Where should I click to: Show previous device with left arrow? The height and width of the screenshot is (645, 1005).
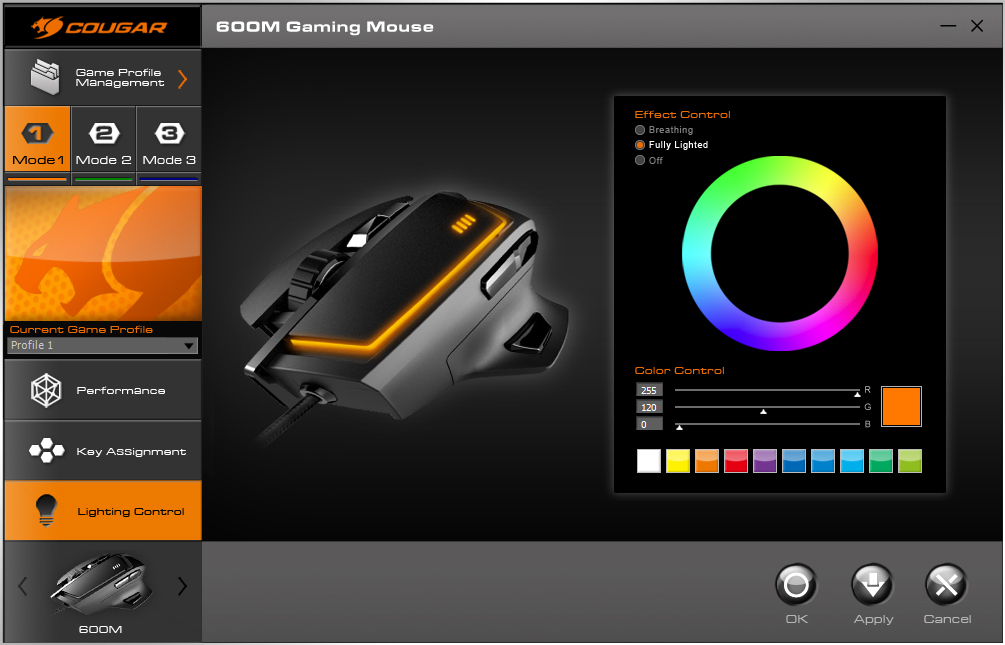click(x=23, y=587)
